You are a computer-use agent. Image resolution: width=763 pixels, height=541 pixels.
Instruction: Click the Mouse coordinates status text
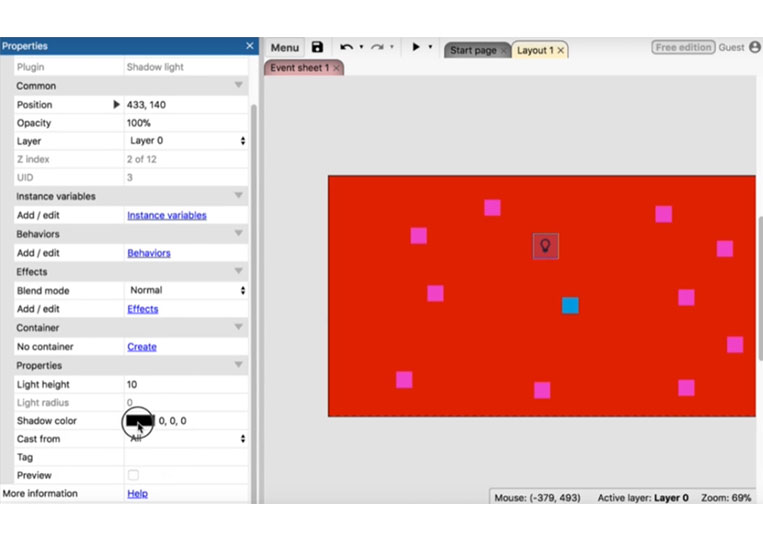tap(537, 498)
